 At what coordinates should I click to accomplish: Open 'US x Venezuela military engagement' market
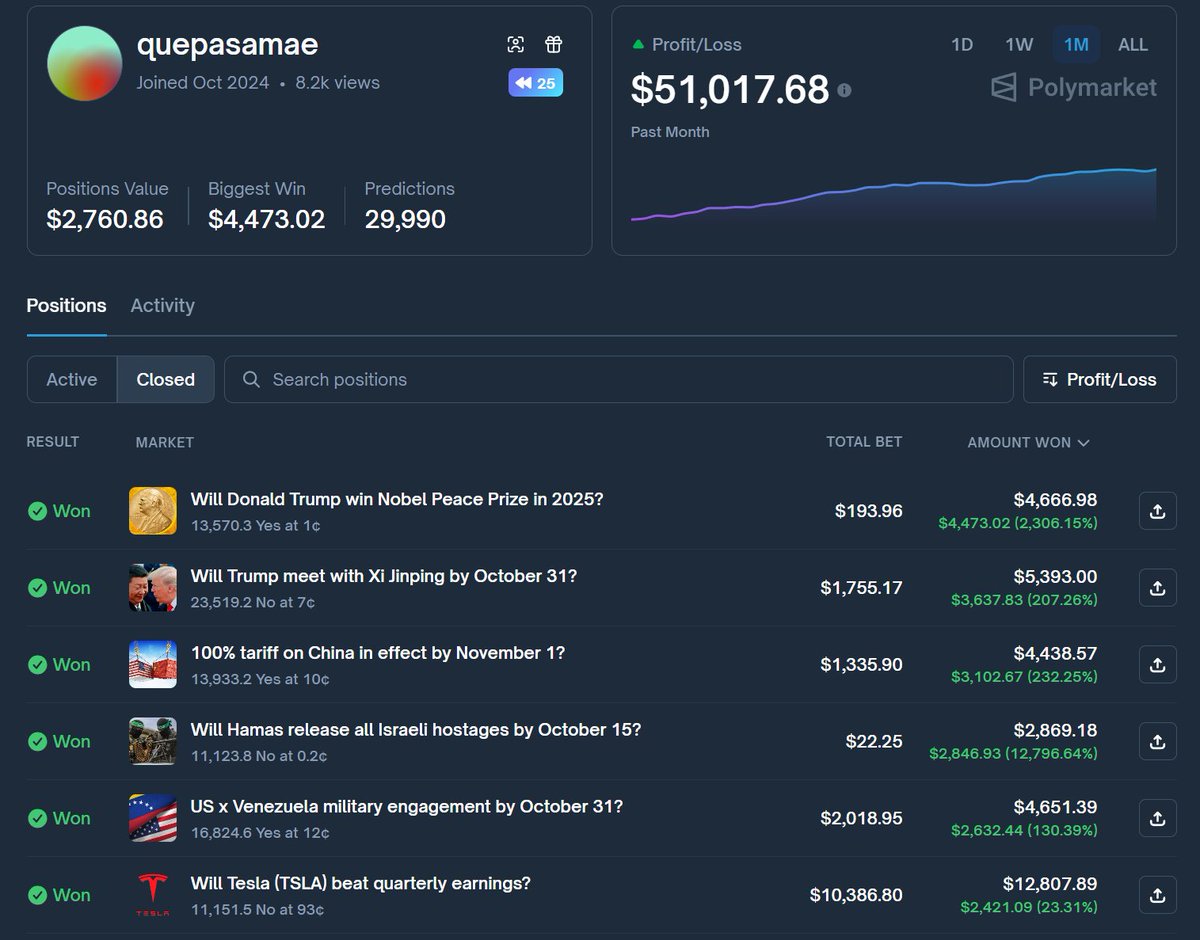(407, 806)
